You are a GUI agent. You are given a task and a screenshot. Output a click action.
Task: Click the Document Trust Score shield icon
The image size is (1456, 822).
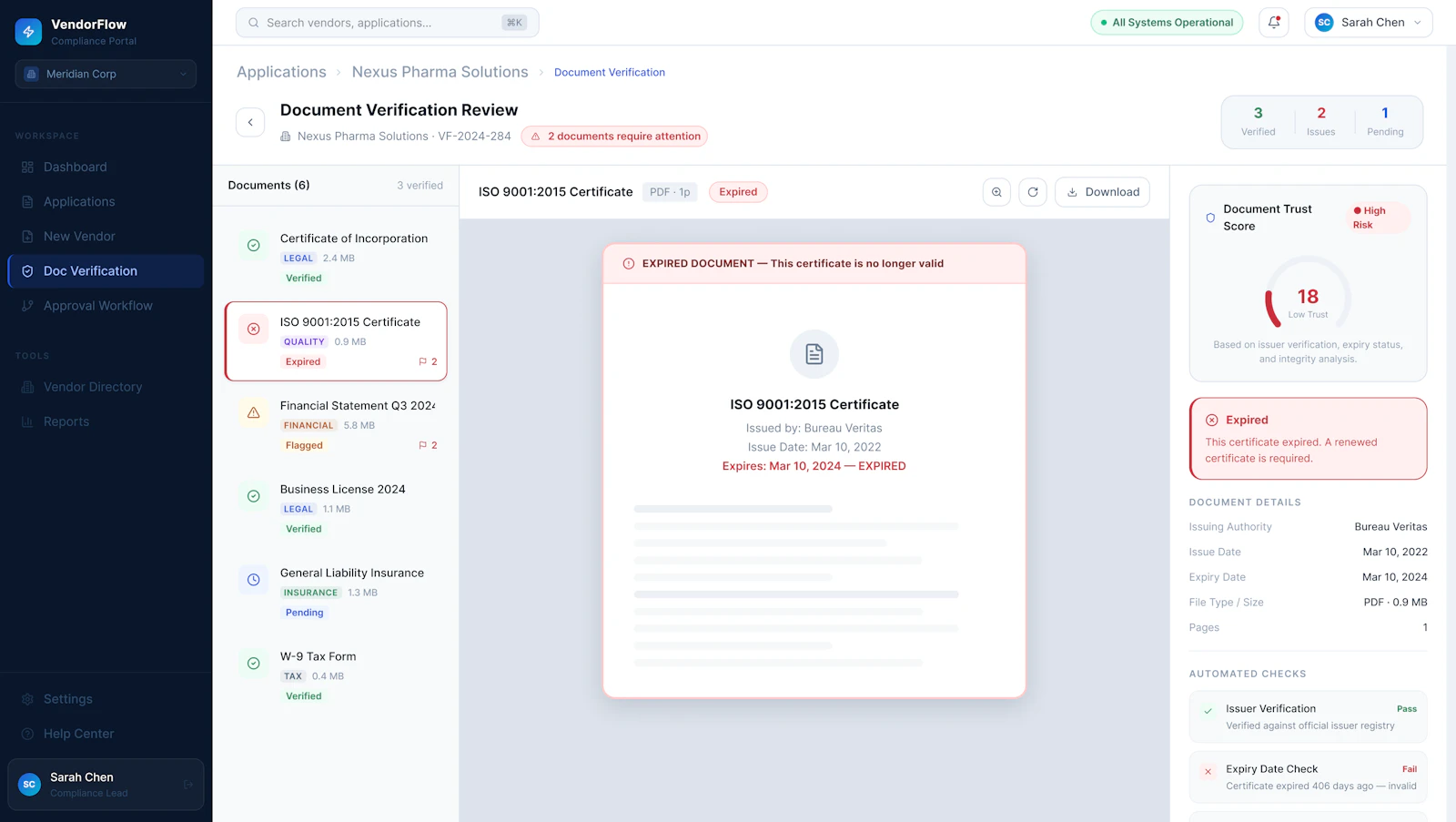point(1210,218)
